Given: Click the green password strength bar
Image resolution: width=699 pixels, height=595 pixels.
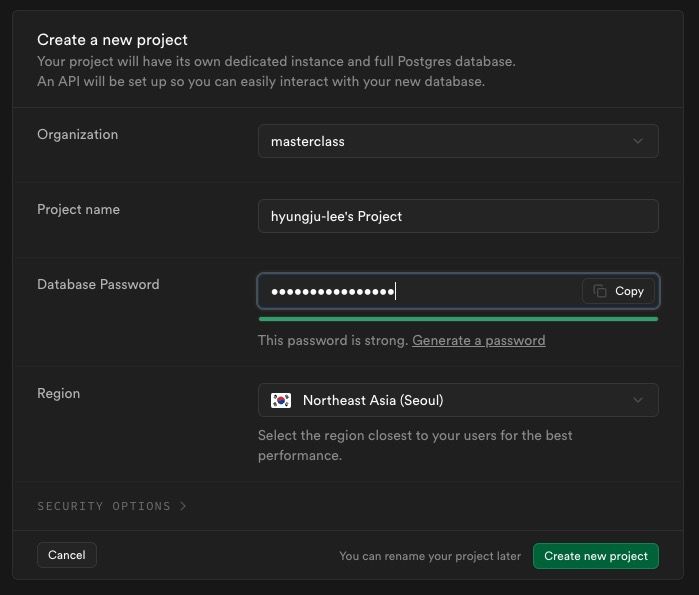Looking at the screenshot, I should [x=458, y=319].
